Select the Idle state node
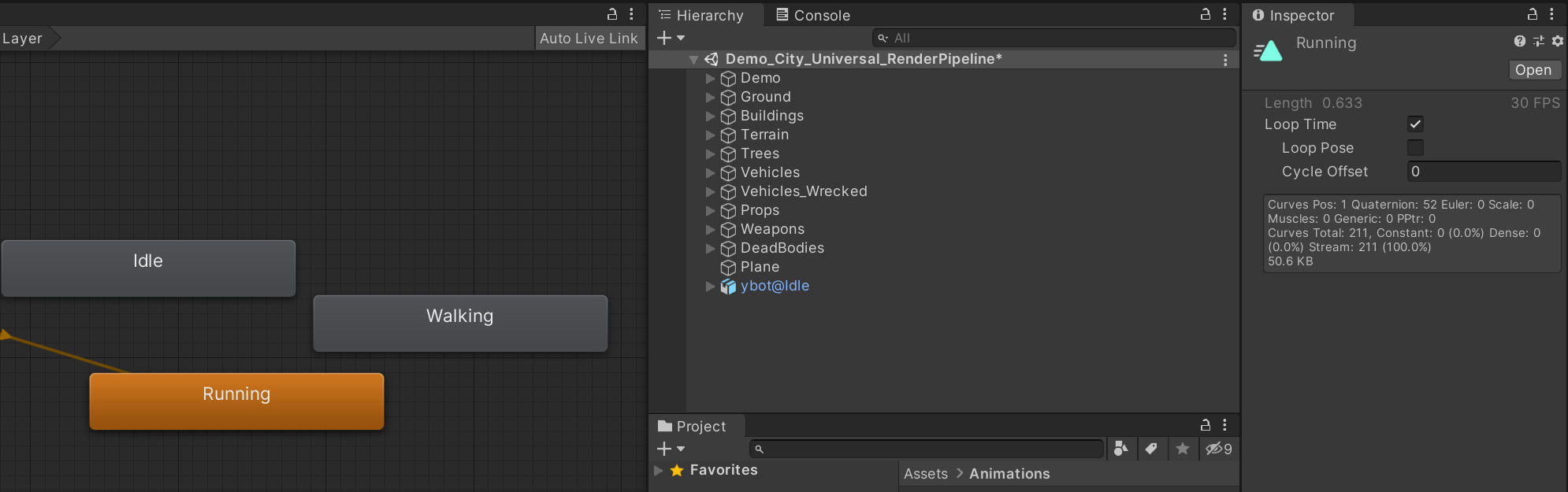This screenshot has height=492, width=1568. (x=148, y=268)
